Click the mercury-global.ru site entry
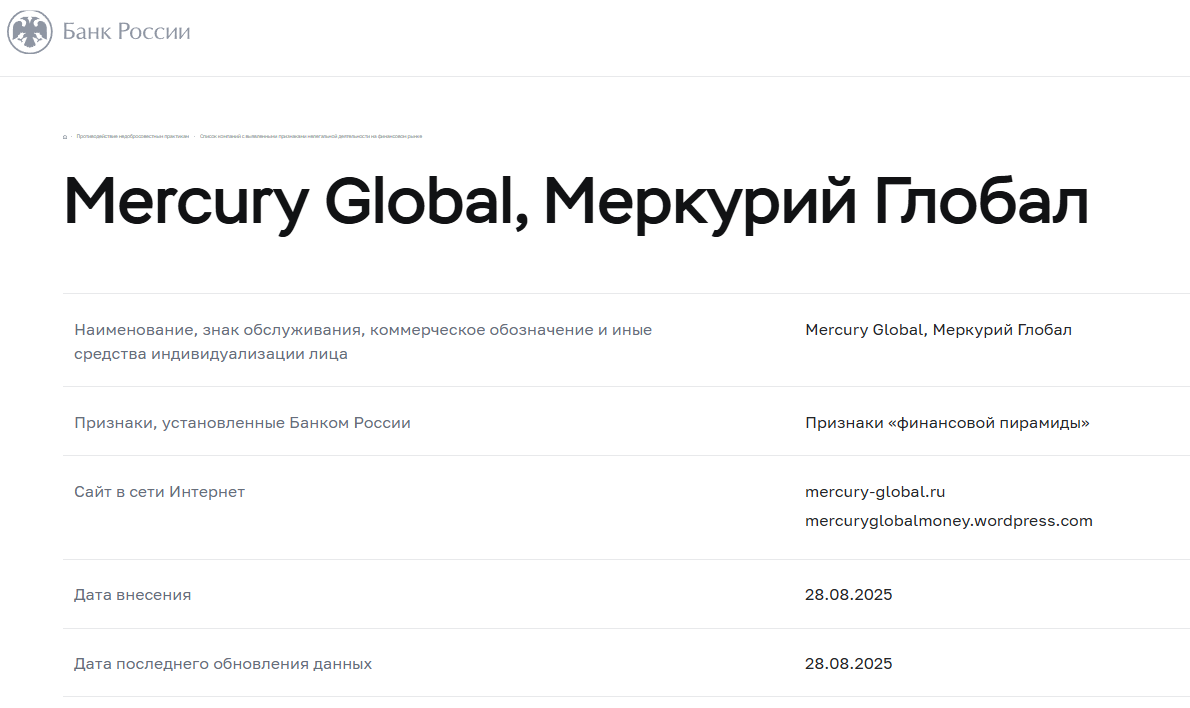 coord(874,492)
